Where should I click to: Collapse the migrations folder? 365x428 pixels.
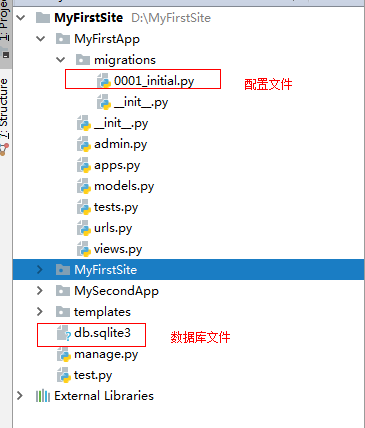click(x=61, y=60)
